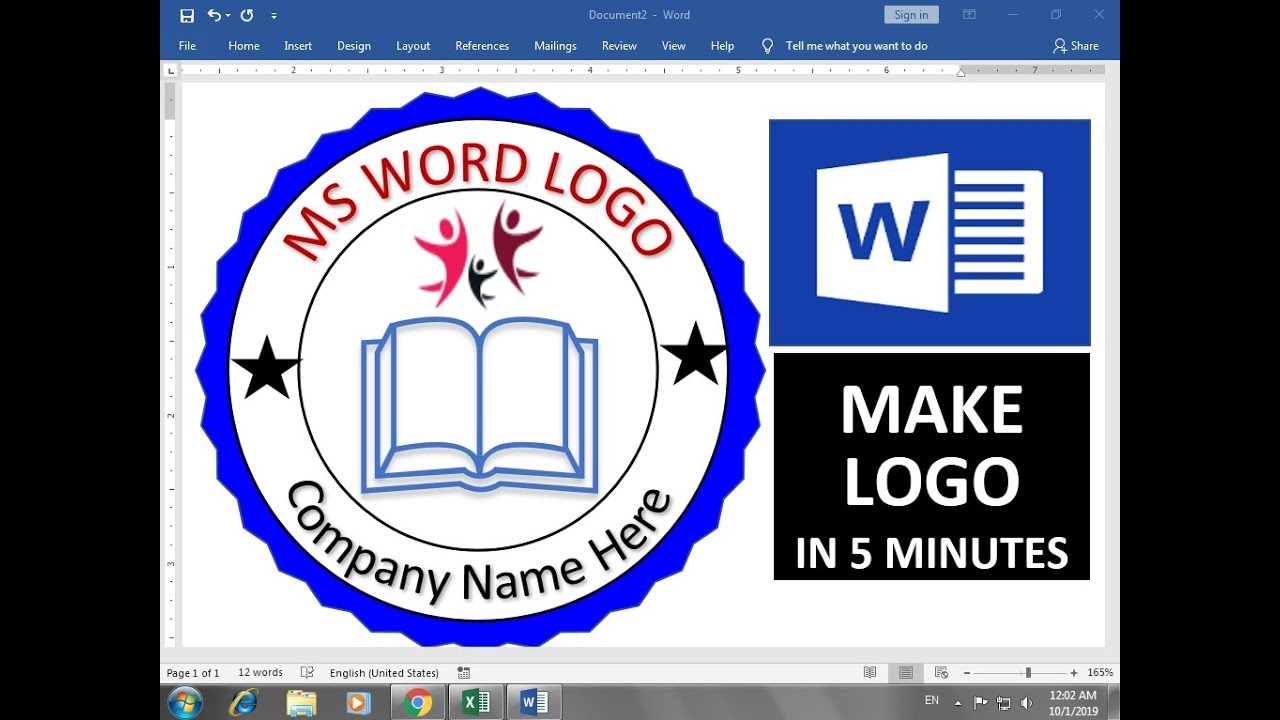This screenshot has width=1280, height=720.
Task: Open the Insert ribbon tab
Action: point(298,46)
